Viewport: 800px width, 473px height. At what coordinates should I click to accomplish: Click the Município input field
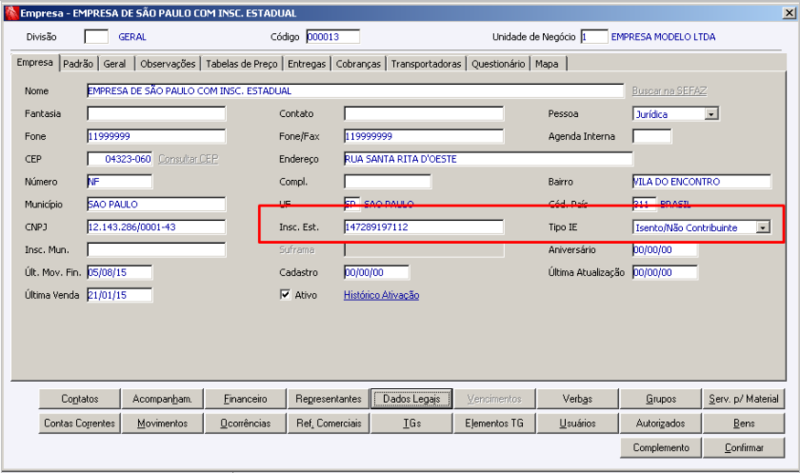[x=156, y=204]
